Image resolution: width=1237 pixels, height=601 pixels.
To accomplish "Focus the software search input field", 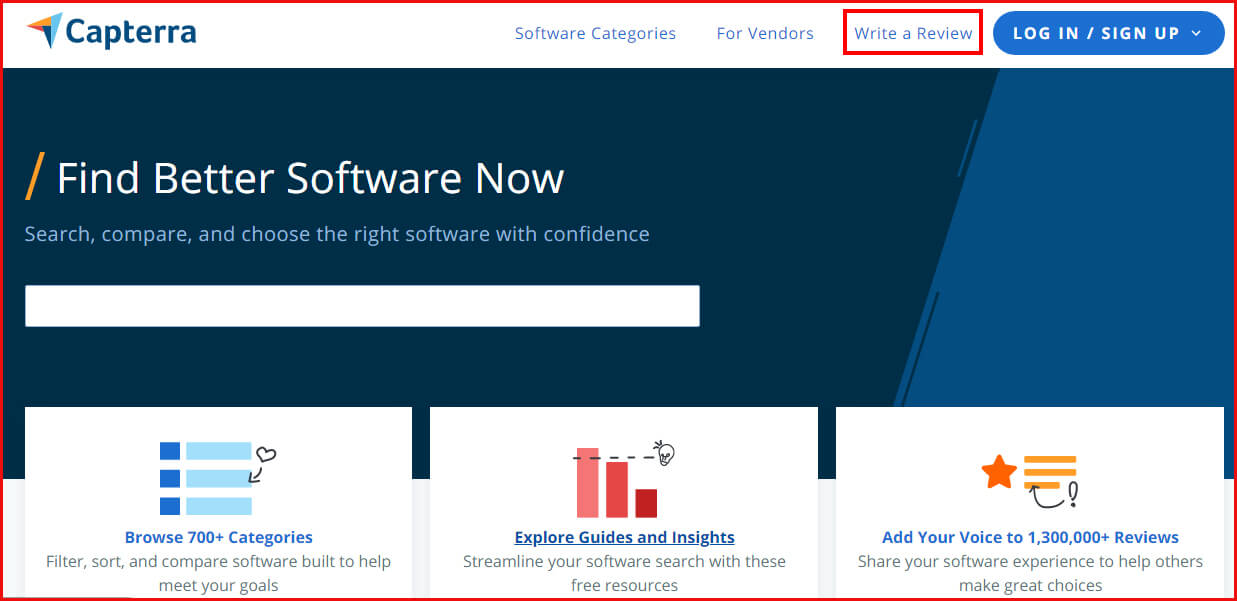I will click(362, 306).
